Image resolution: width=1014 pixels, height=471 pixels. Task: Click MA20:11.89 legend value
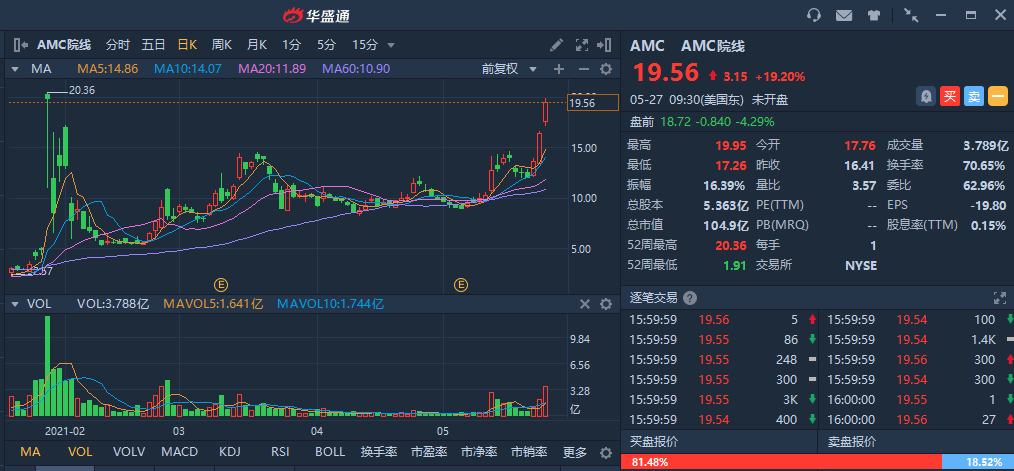click(x=272, y=69)
